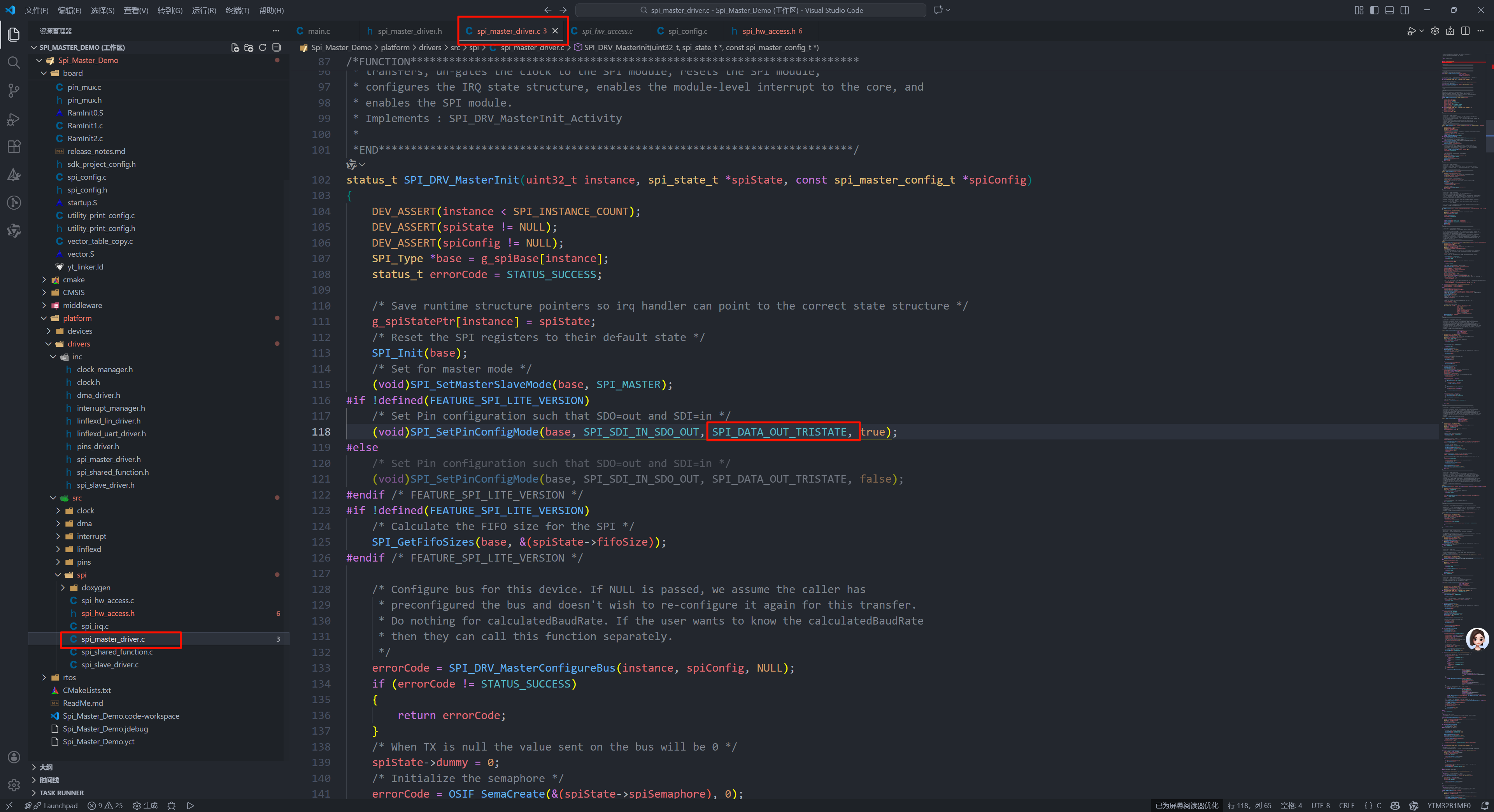Click CRLF line ending selector
Image resolution: width=1494 pixels, height=812 pixels.
[1346, 806]
